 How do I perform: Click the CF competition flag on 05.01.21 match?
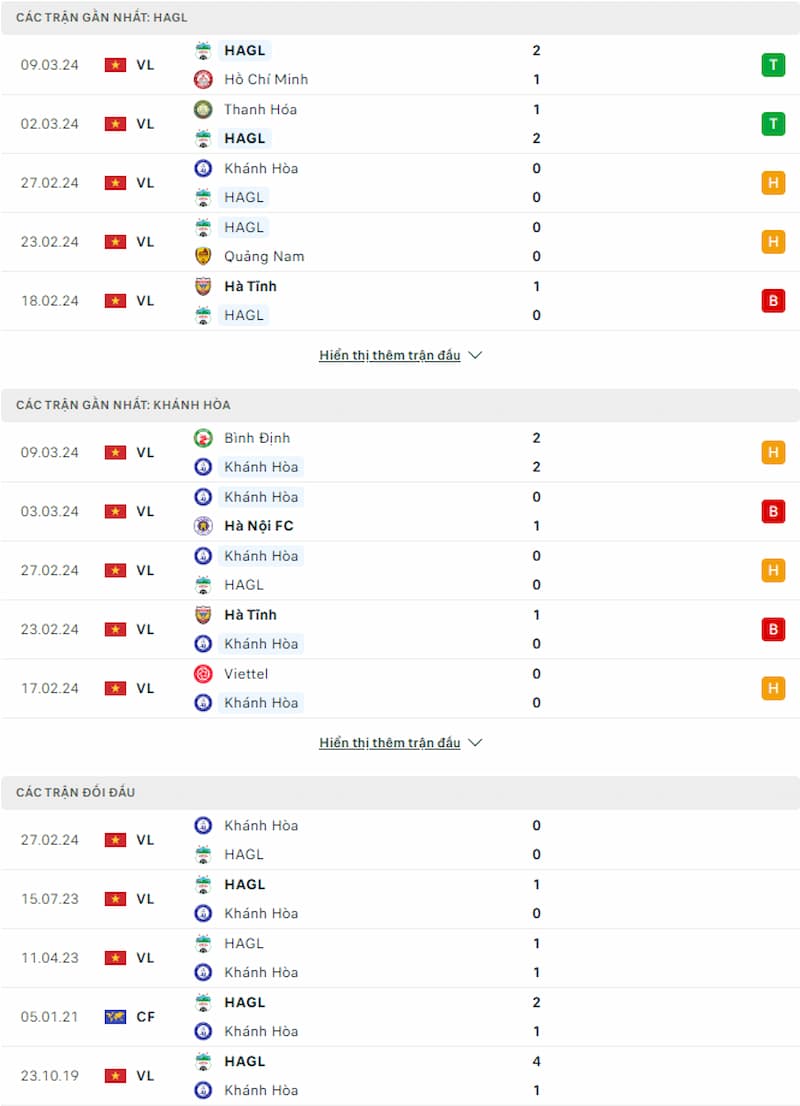click(x=115, y=1016)
